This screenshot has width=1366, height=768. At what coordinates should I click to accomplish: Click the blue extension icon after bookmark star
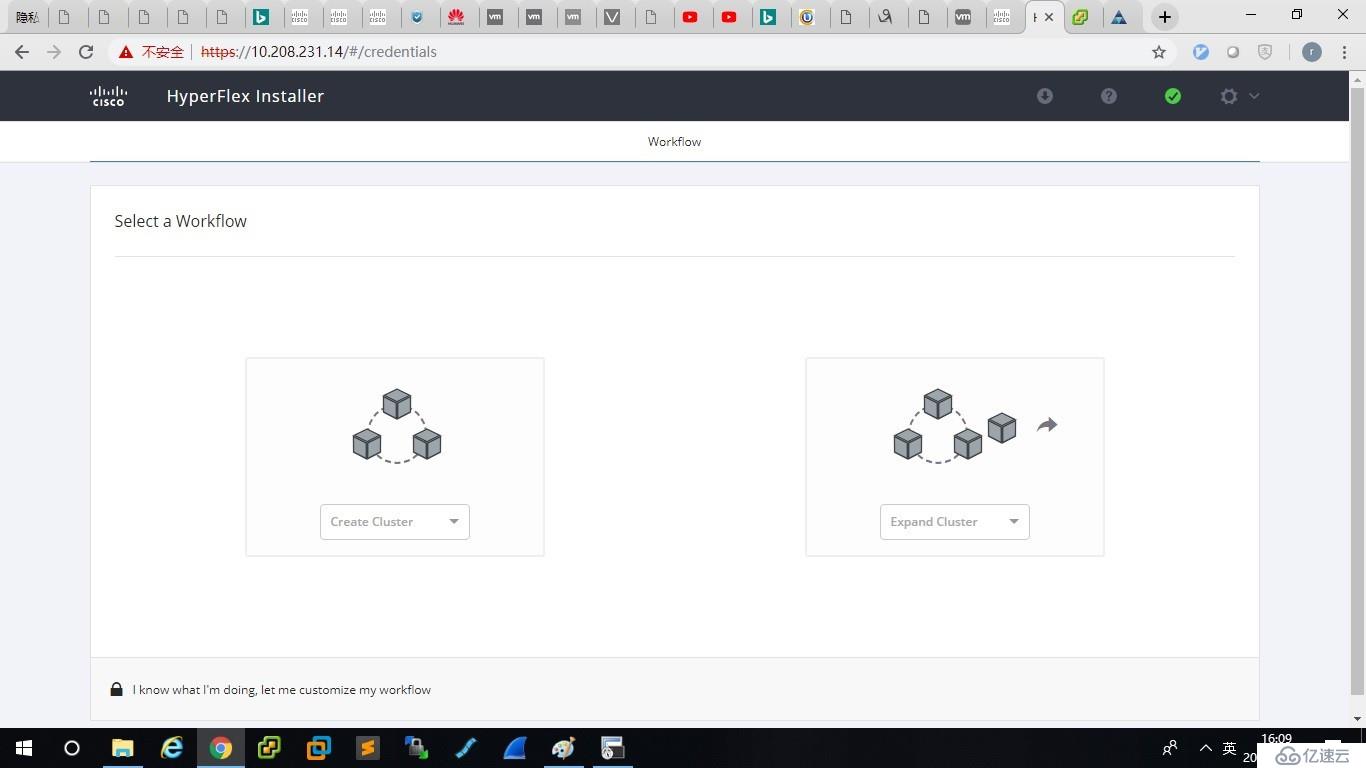1201,52
